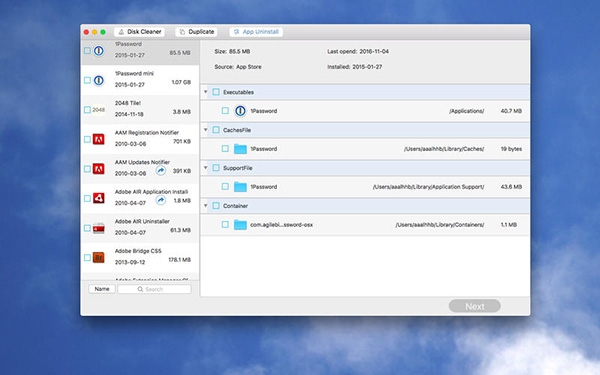Click the magnifier icon in the search field
This screenshot has height=375, width=600.
coord(140,289)
